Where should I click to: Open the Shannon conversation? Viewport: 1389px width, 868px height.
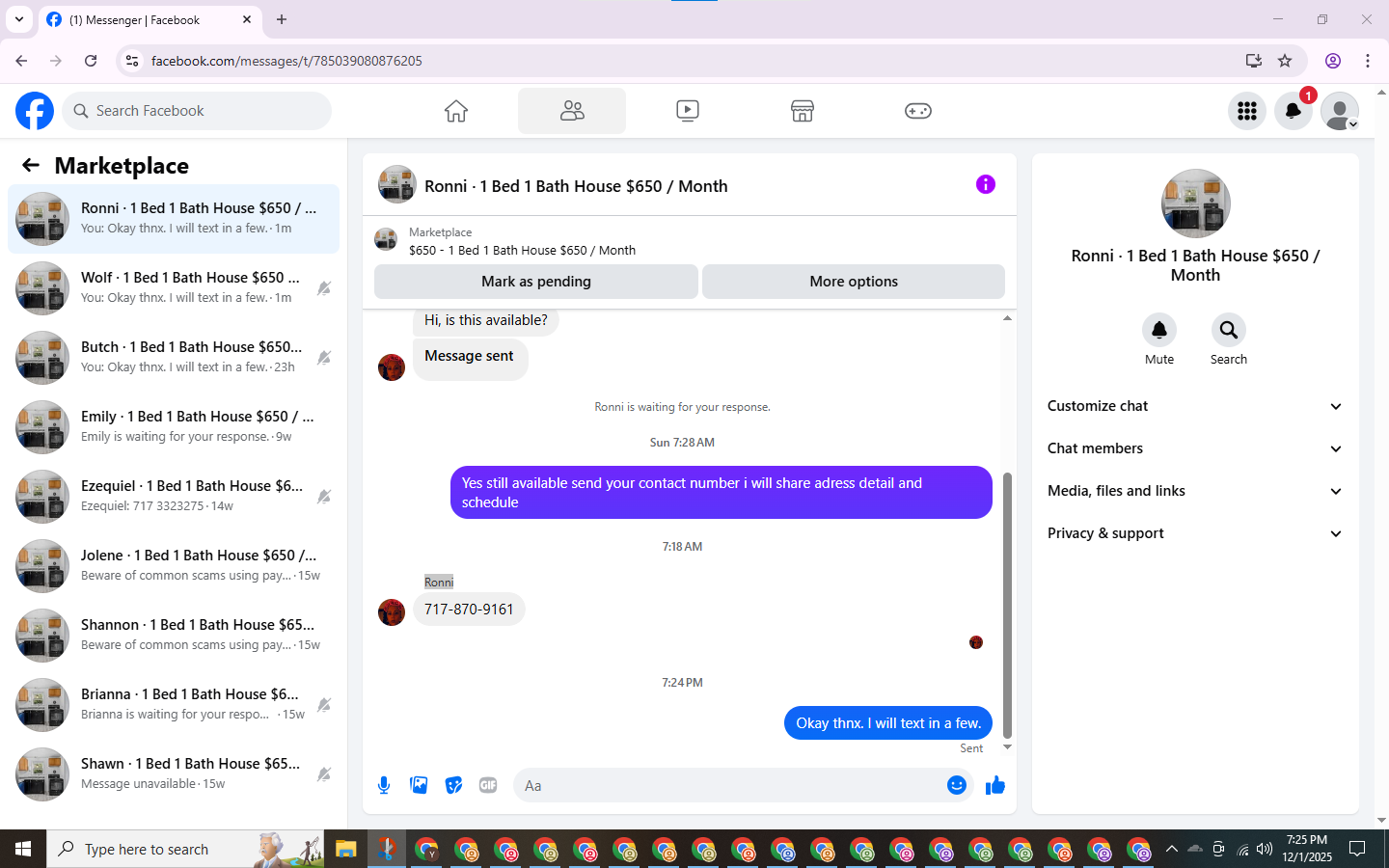[x=174, y=636]
